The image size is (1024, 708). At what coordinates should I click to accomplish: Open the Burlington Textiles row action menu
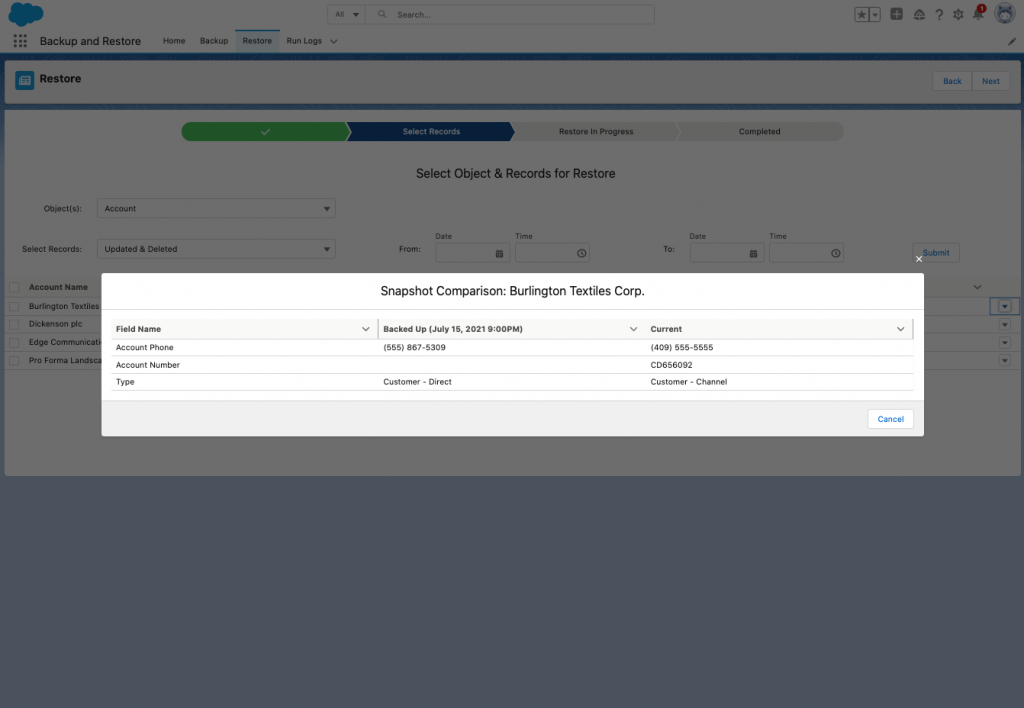(x=1004, y=306)
